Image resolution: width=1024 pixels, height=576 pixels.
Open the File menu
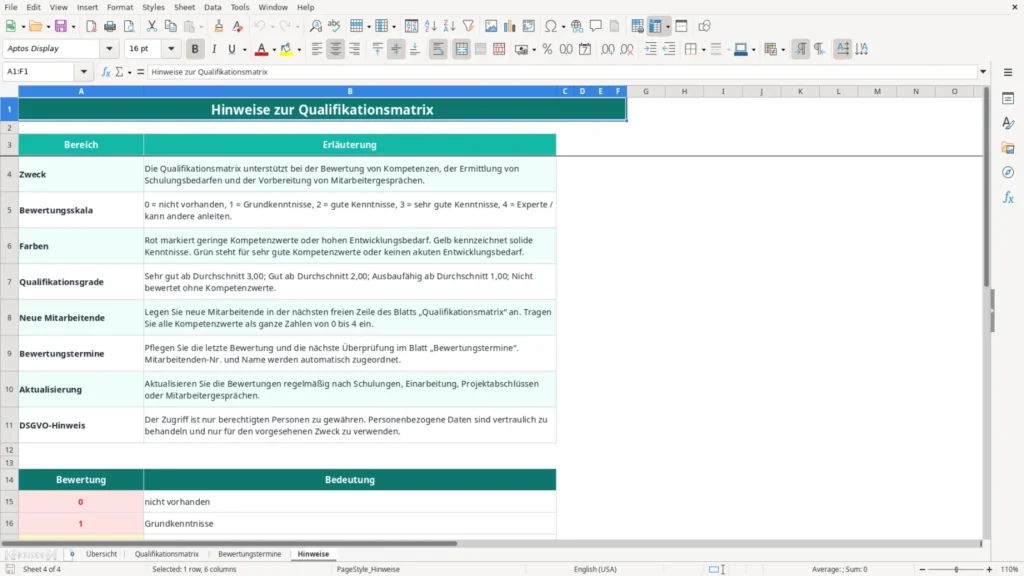[11, 7]
